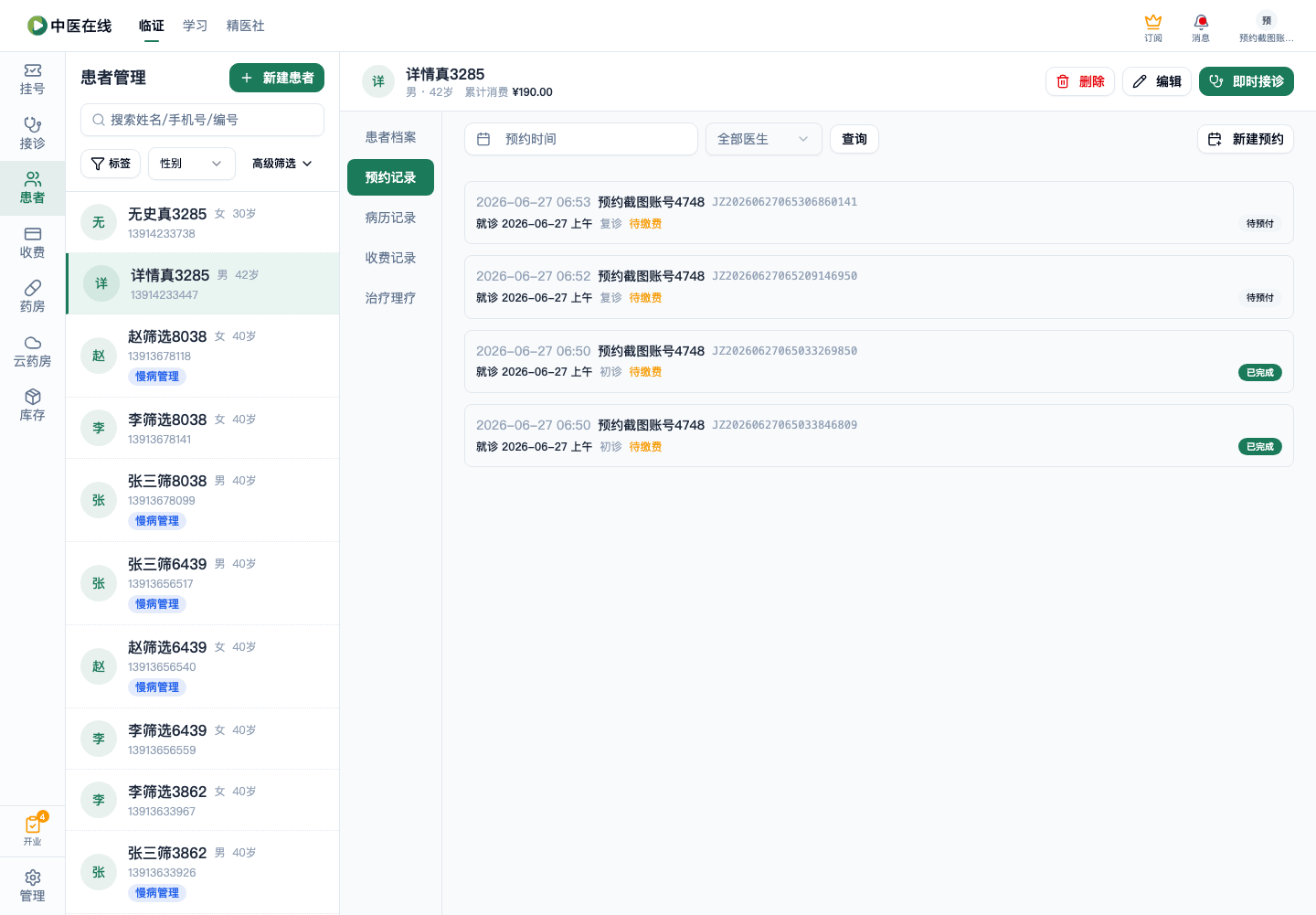The image size is (1316, 915).
Task: Expand the 性别 dropdown
Action: [192, 164]
